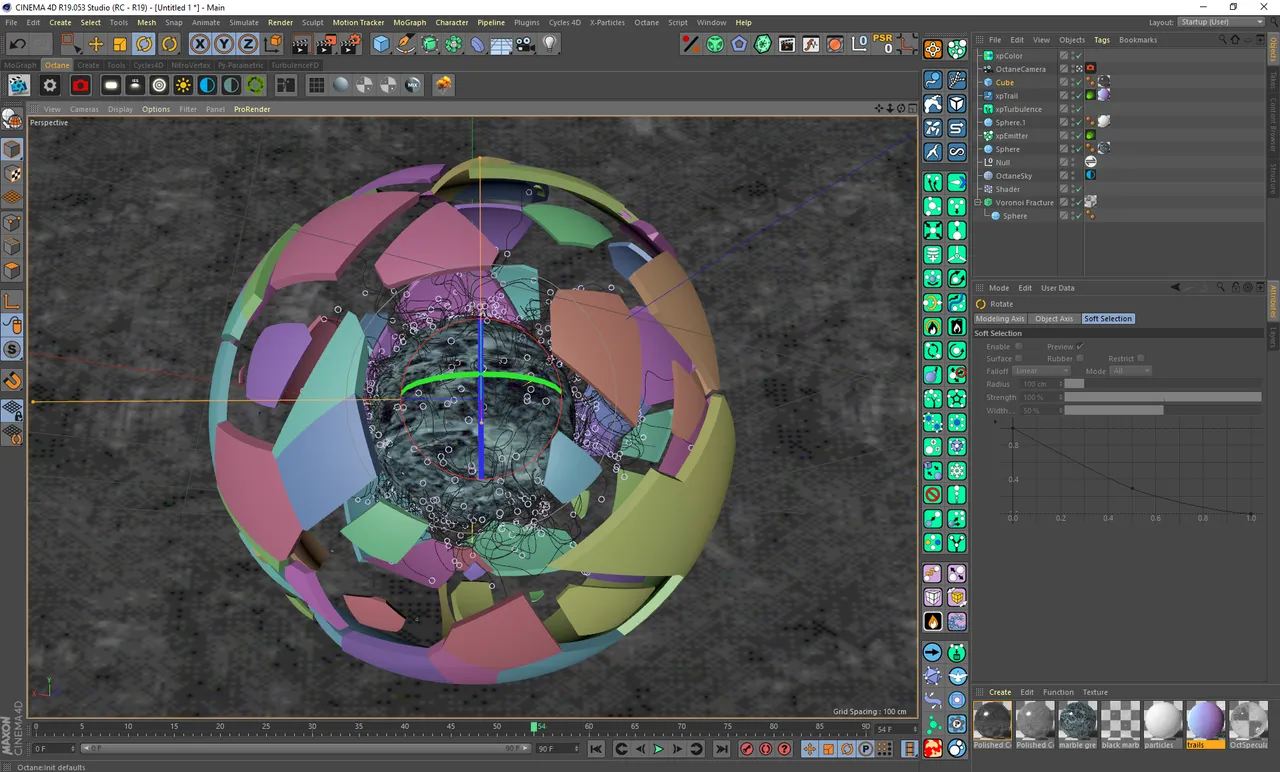Click the Edit Render Settings clapperboard icon
Viewport: 1280px width, 772px height.
pyautogui.click(x=350, y=44)
